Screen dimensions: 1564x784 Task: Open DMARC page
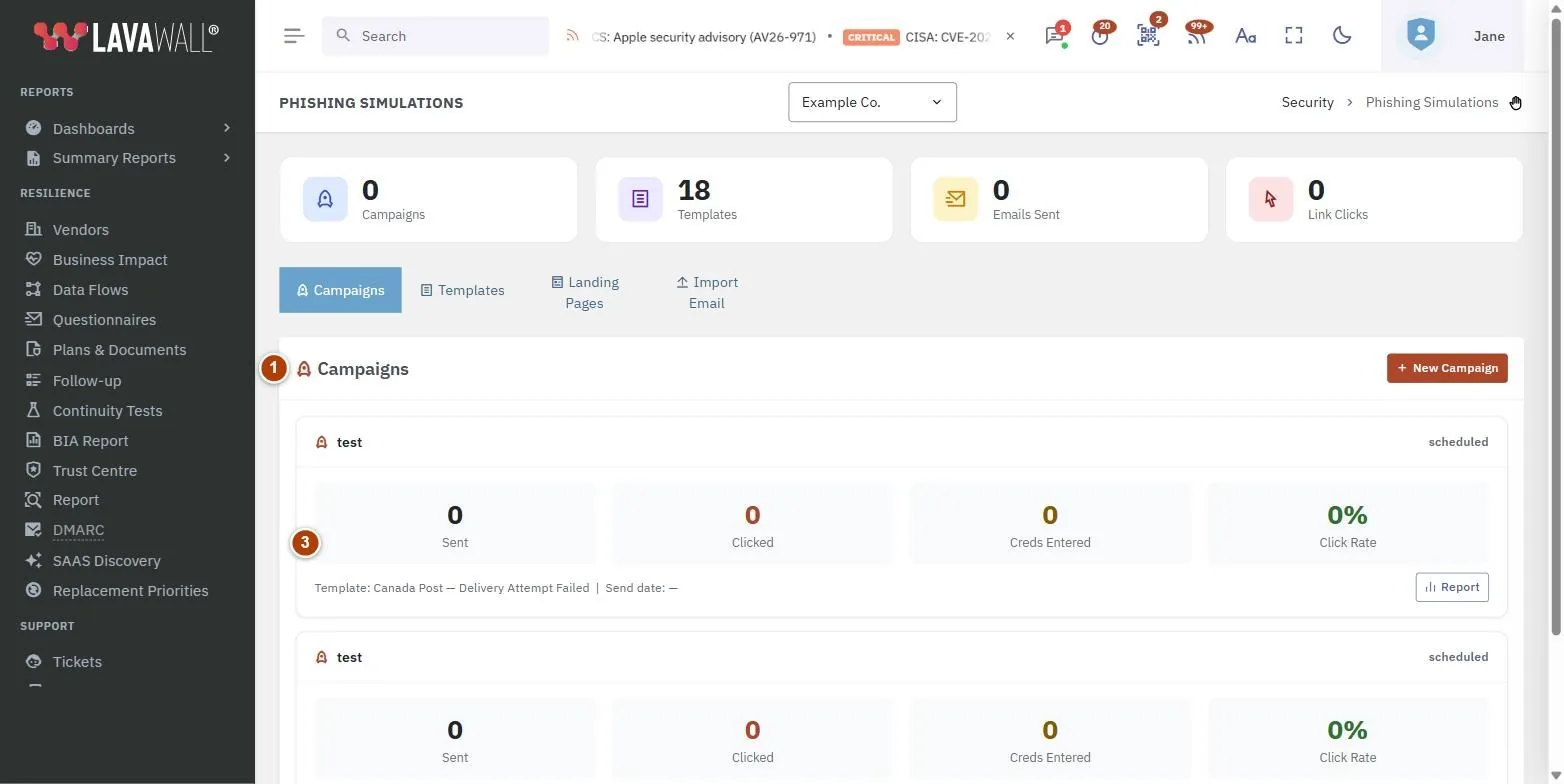point(78,530)
